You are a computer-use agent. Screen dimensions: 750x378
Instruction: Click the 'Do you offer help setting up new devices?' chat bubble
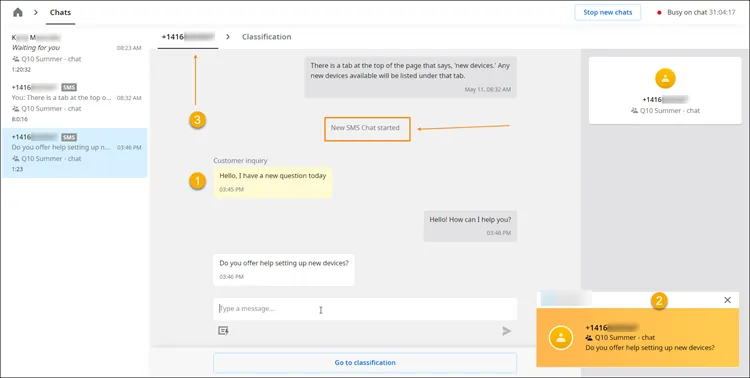284,270
